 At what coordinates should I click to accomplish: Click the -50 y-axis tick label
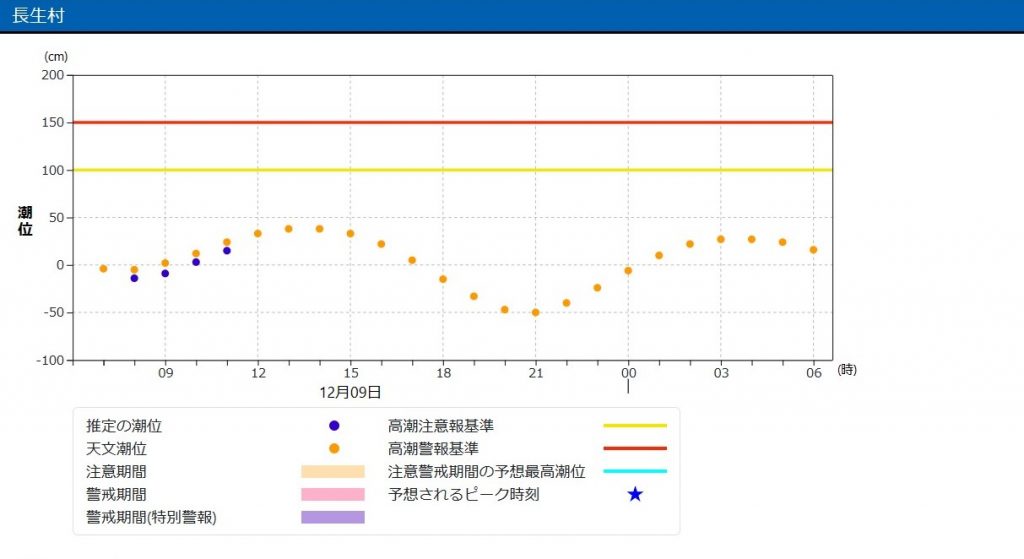(x=54, y=312)
